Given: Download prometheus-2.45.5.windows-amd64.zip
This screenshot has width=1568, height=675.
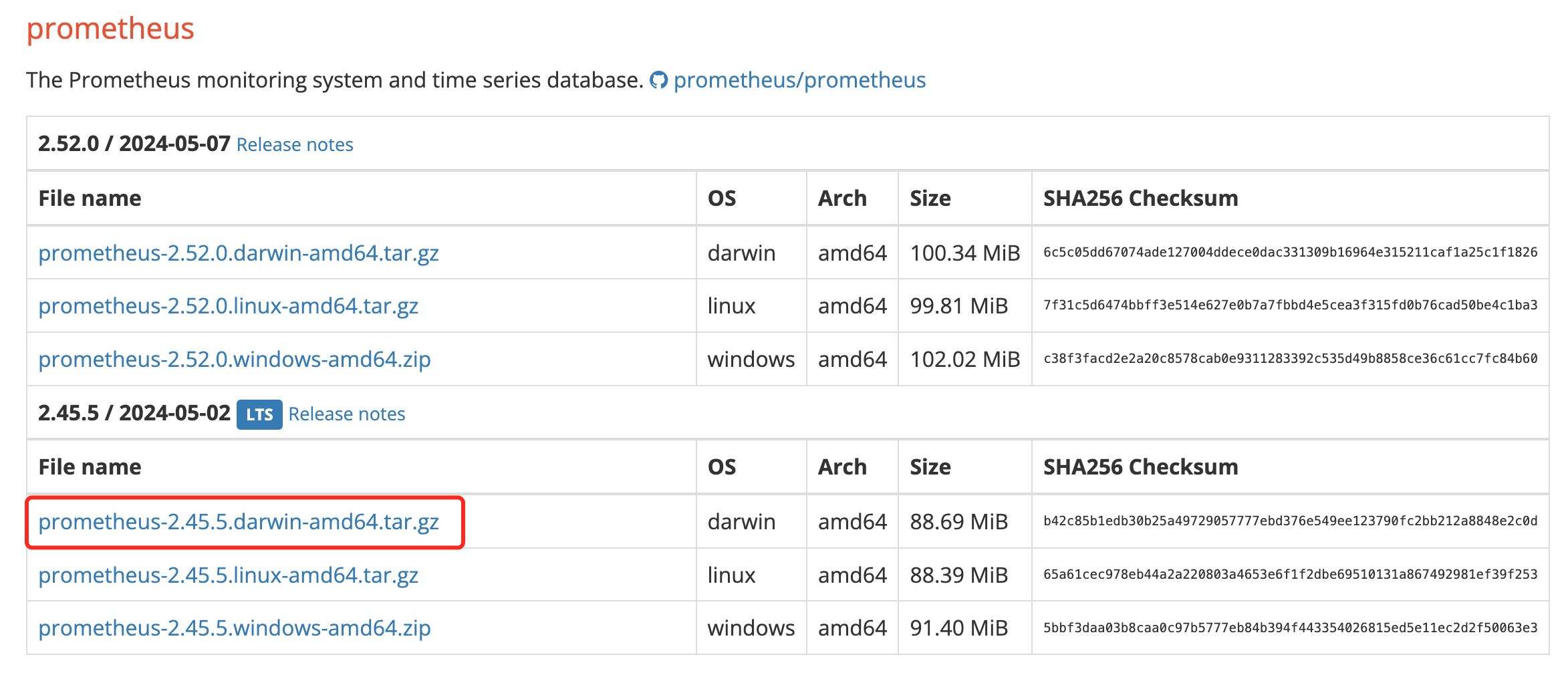Looking at the screenshot, I should pos(235,628).
